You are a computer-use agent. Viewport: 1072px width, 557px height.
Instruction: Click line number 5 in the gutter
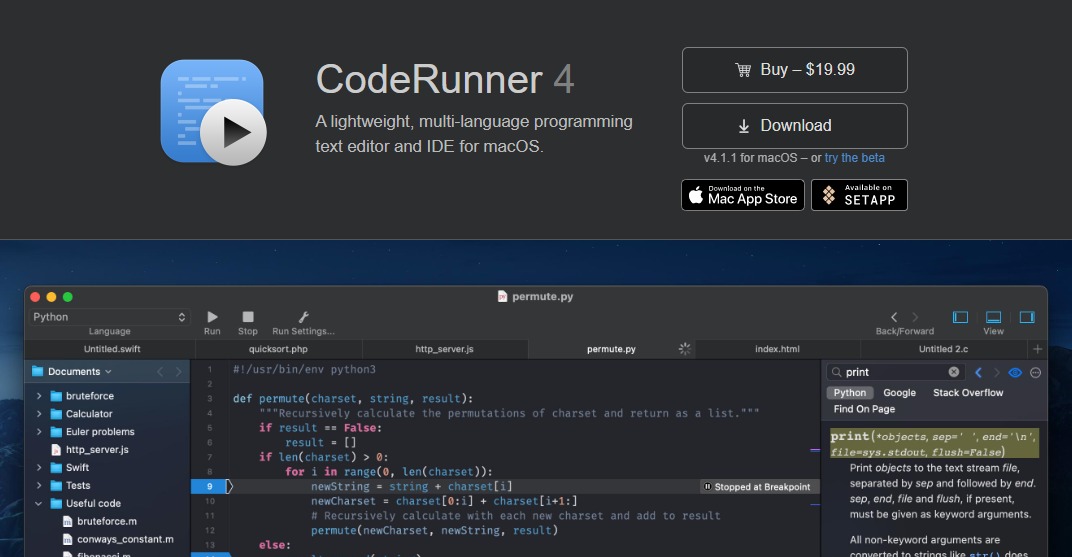210,428
